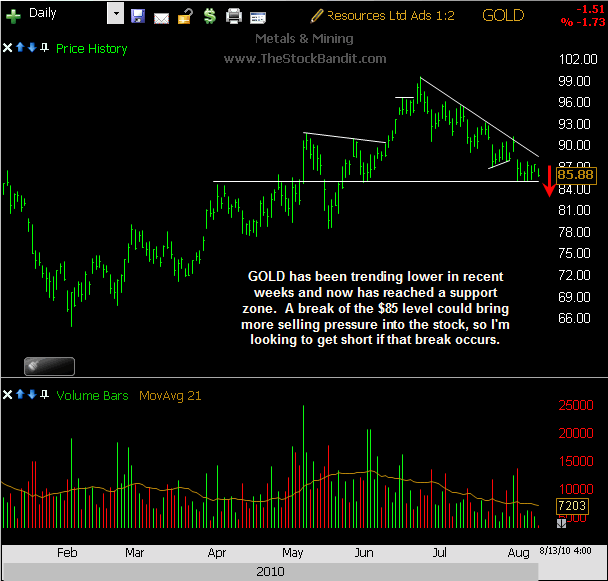Click the Save chart floppy disk icon
The height and width of the screenshot is (581, 608).
(x=137, y=16)
